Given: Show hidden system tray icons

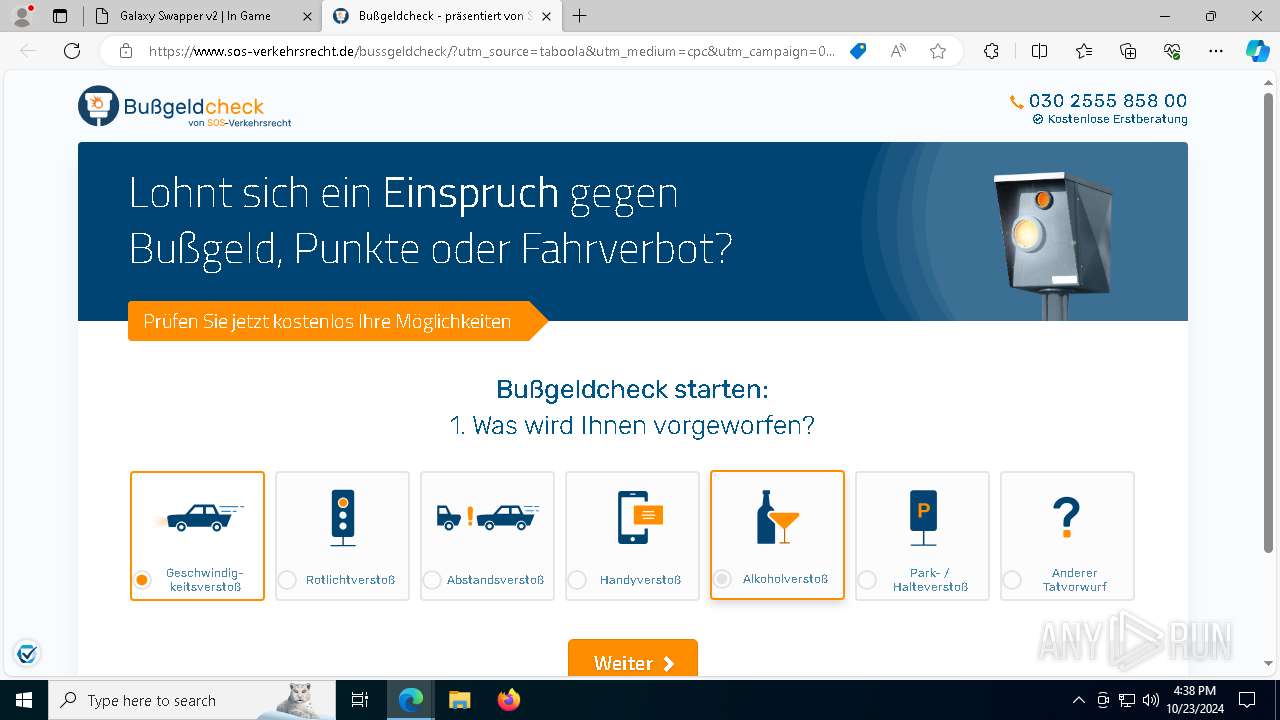Looking at the screenshot, I should point(1078,700).
